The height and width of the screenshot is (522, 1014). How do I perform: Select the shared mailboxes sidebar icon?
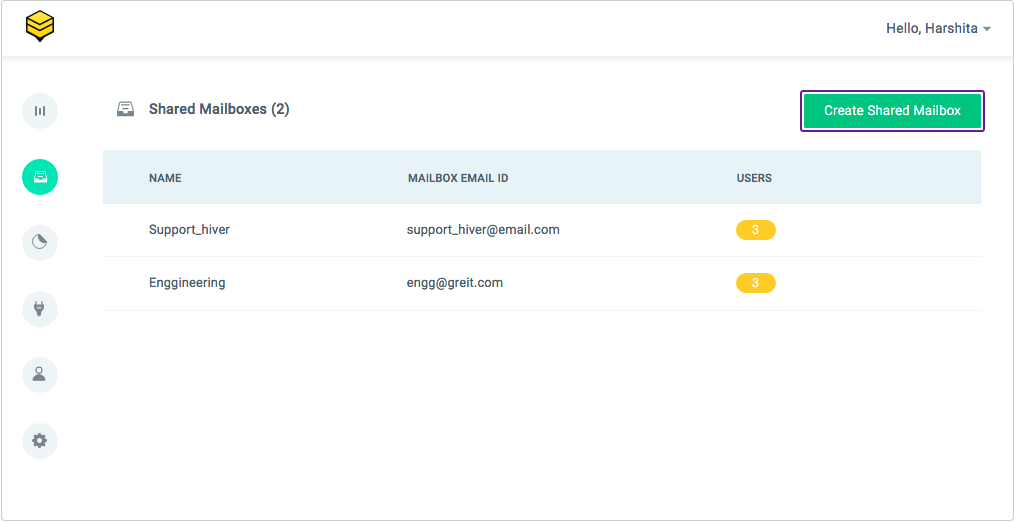point(40,177)
